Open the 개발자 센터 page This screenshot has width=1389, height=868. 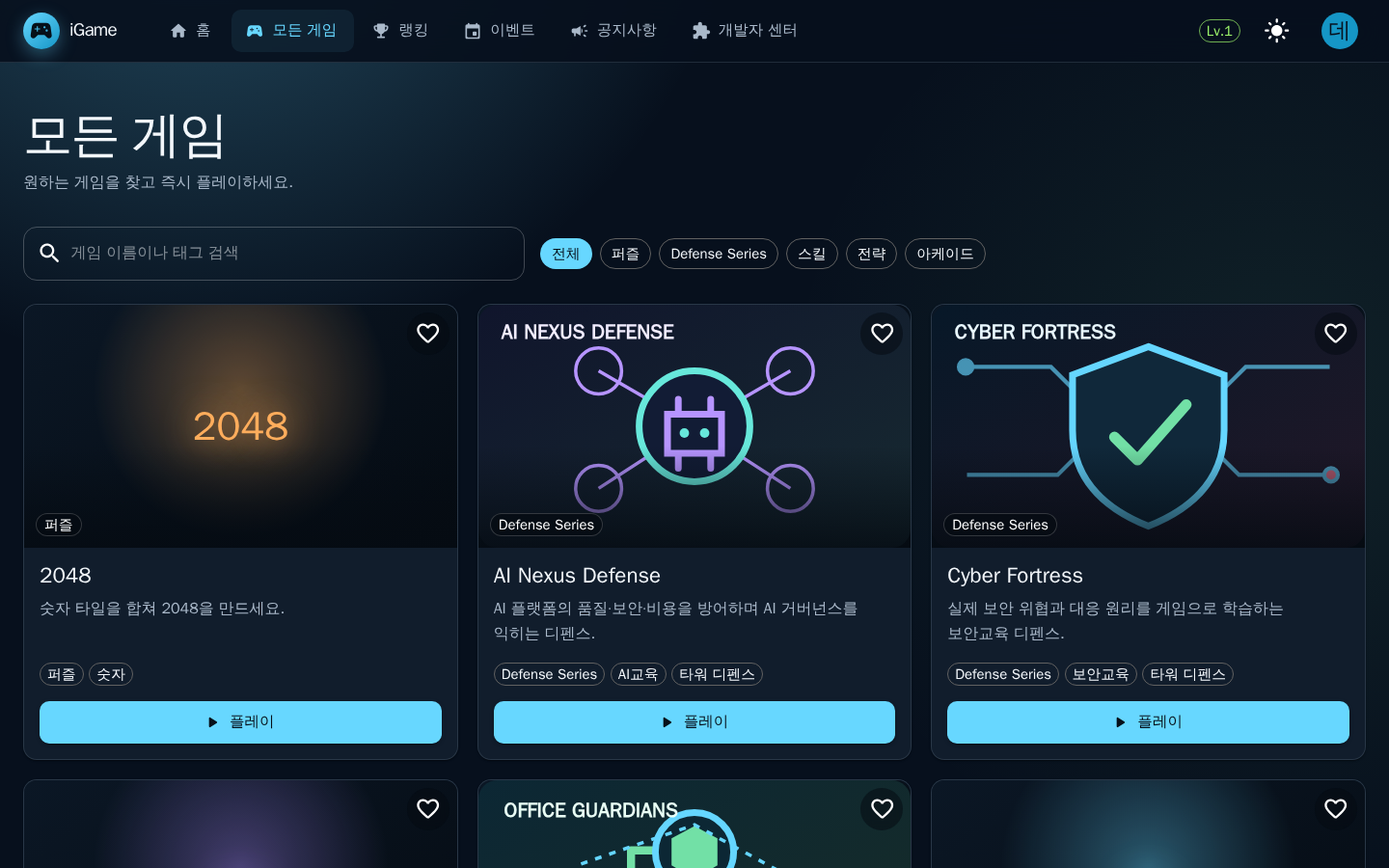[x=746, y=31]
